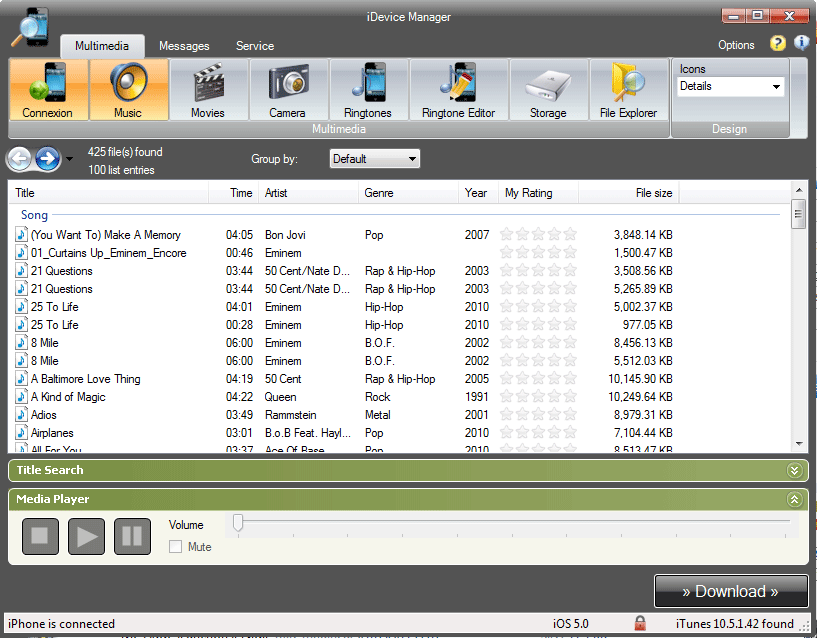Open the Group by Default dropdown
This screenshot has width=817, height=638.
point(375,158)
